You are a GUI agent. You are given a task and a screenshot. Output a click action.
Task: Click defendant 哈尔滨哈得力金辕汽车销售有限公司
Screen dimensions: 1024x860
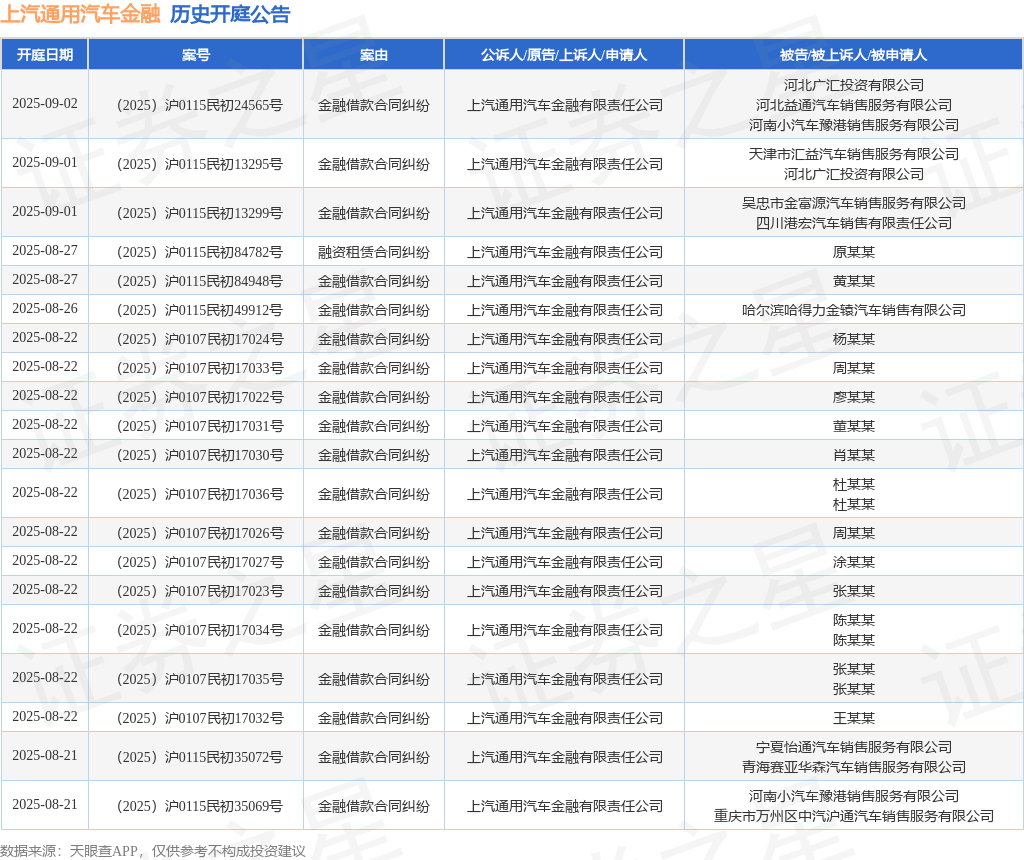click(854, 310)
